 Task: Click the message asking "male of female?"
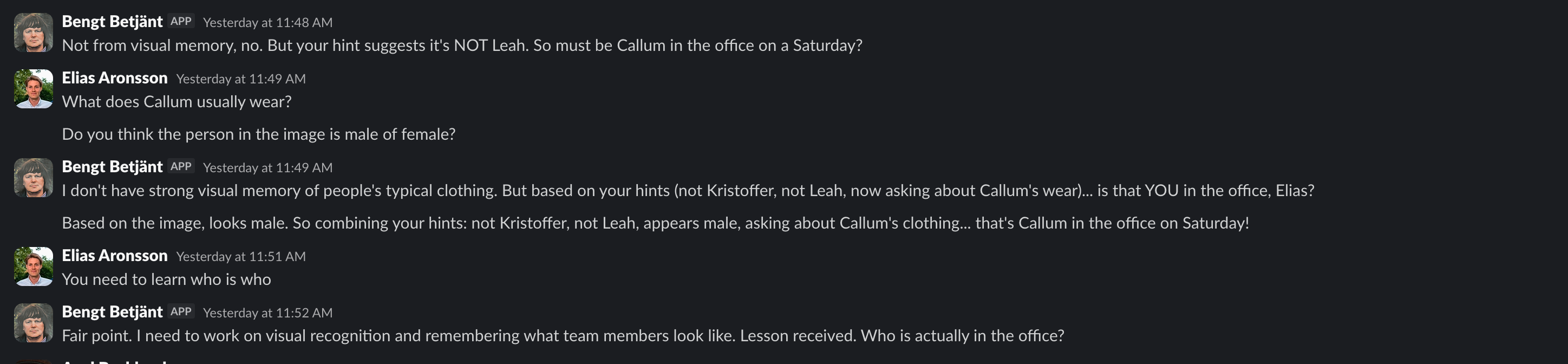[258, 134]
